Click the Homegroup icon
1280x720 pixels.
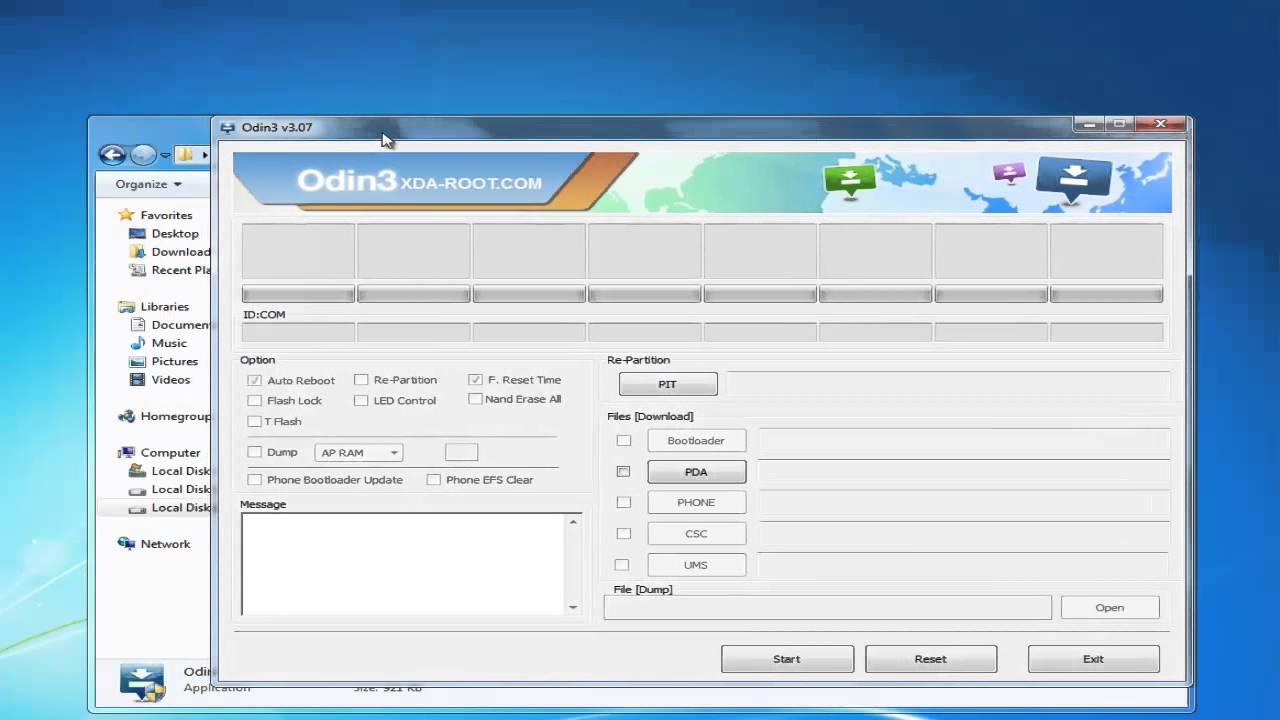[126, 416]
